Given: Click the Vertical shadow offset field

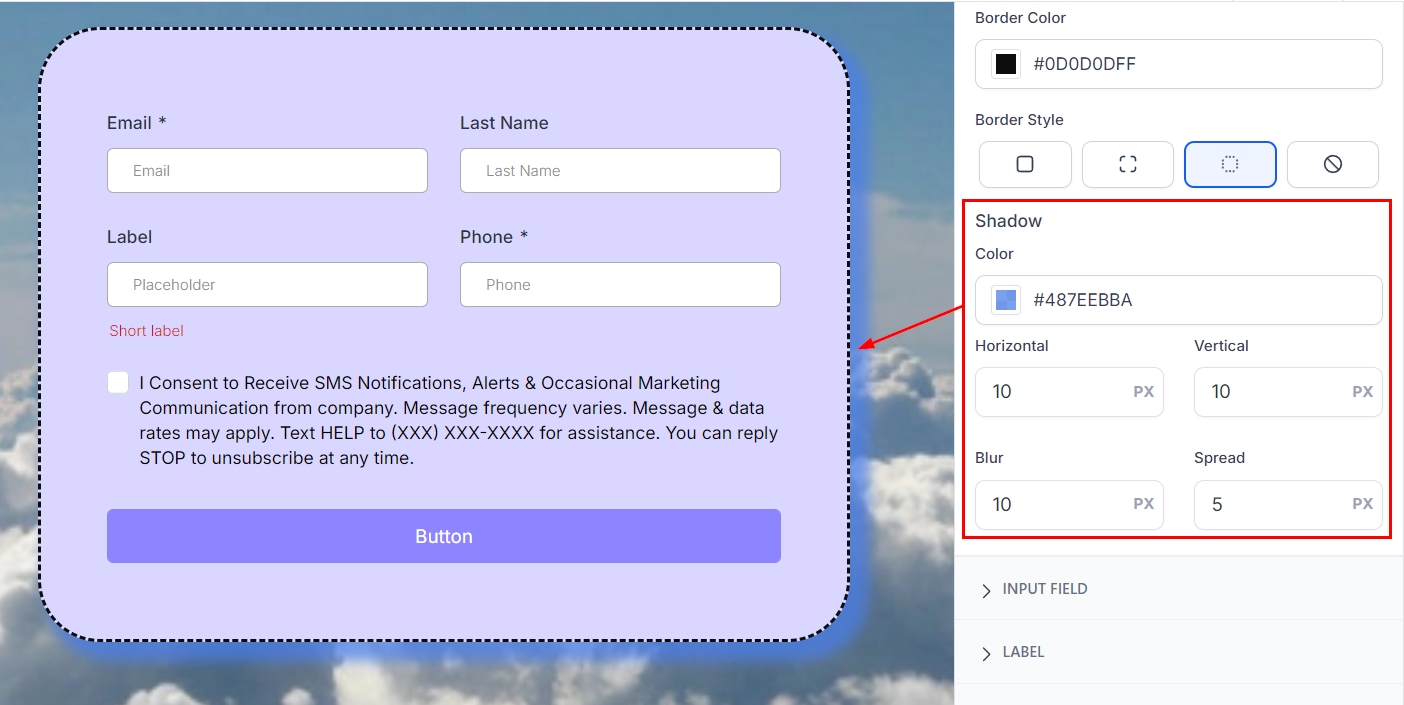Looking at the screenshot, I should pyautogui.click(x=1275, y=392).
